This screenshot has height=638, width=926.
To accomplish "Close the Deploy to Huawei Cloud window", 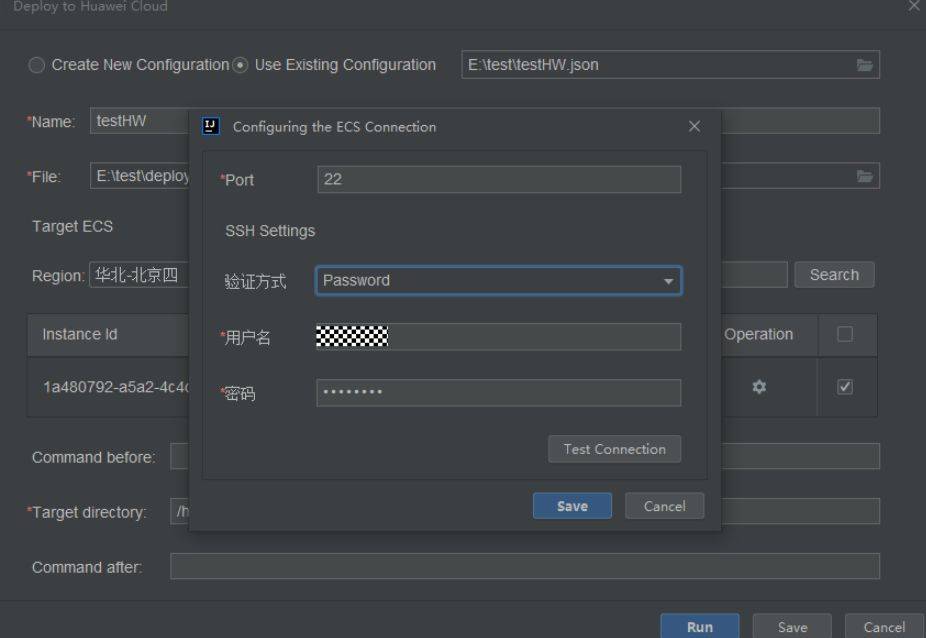I will click(x=914, y=5).
